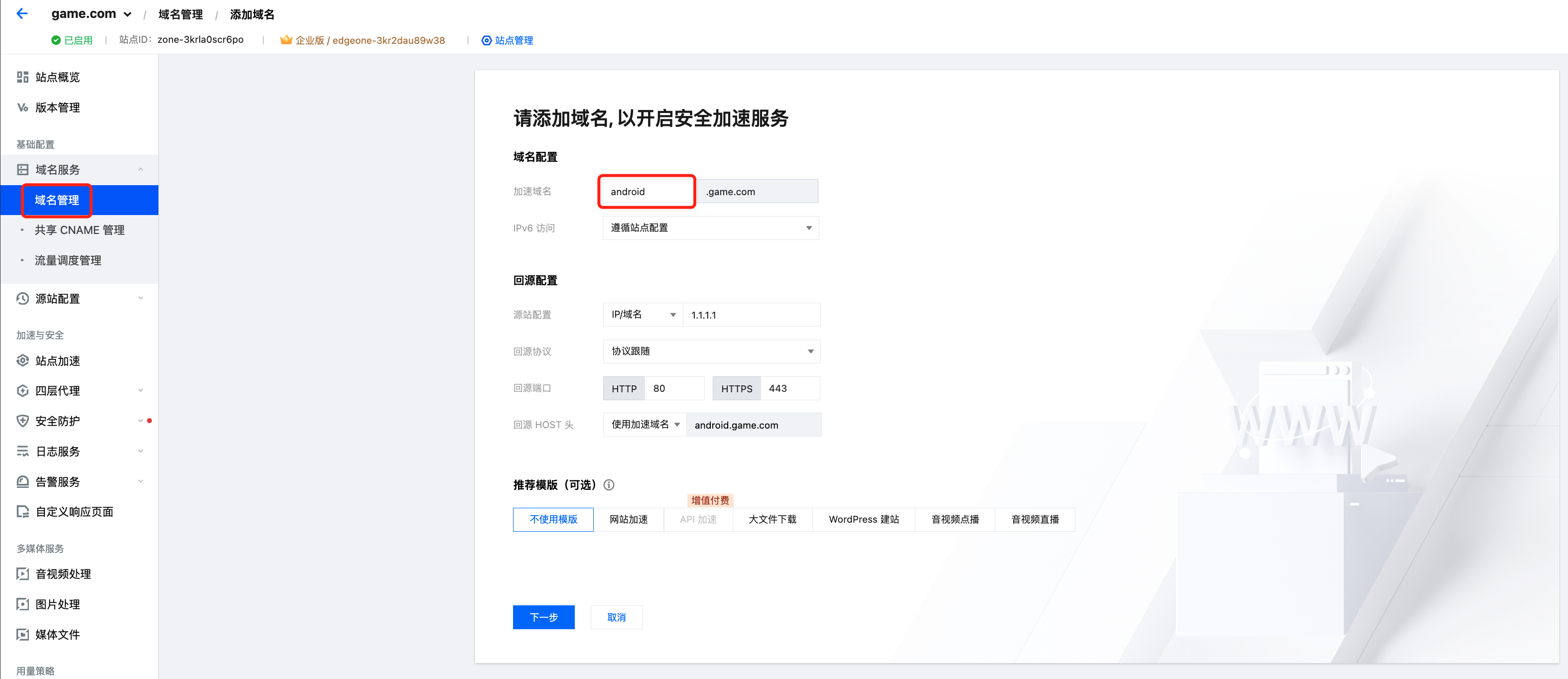The width and height of the screenshot is (1568, 679).
Task: Select the 不使用模版 template option
Action: (553, 520)
